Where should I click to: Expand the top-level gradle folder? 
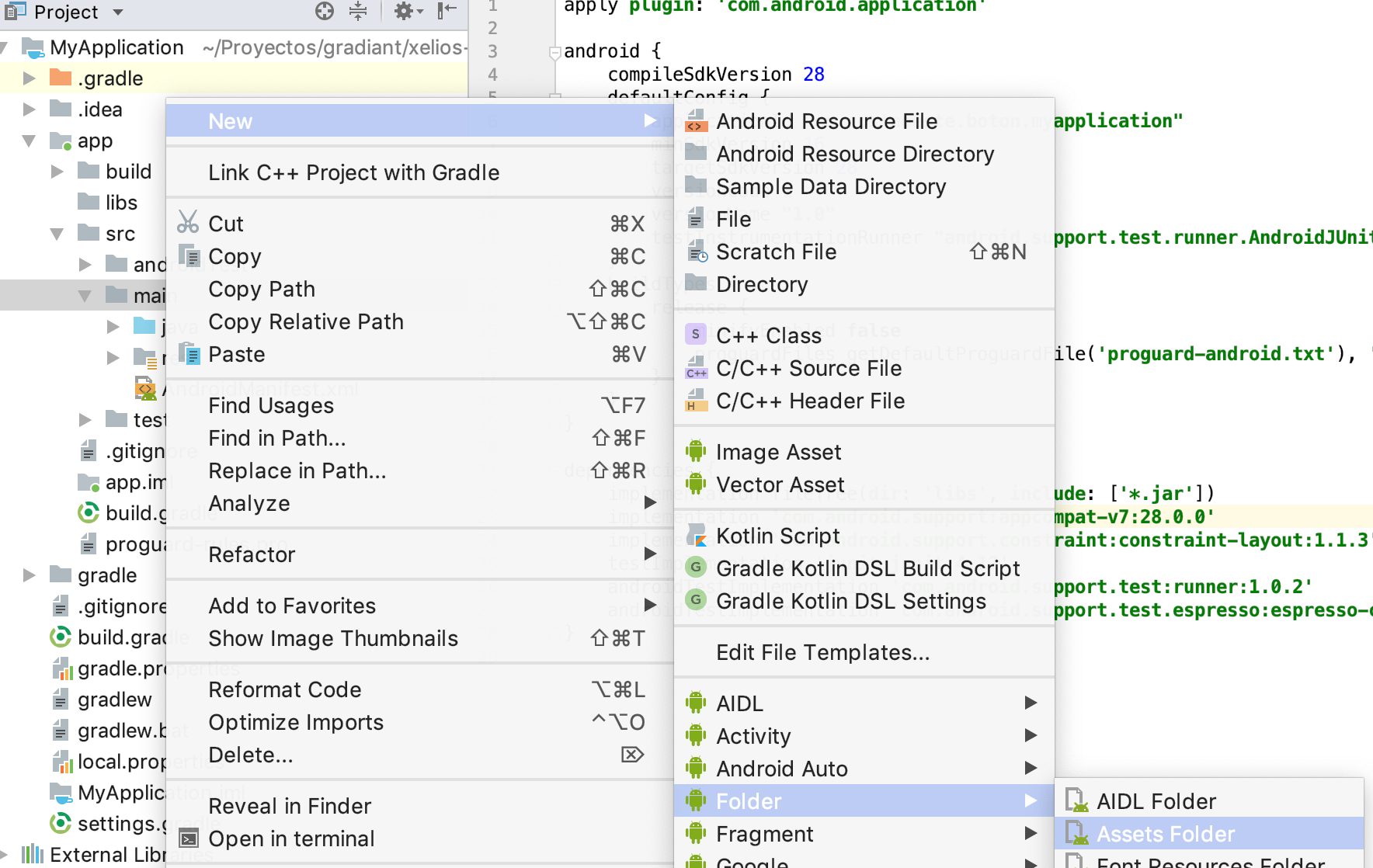[30, 575]
